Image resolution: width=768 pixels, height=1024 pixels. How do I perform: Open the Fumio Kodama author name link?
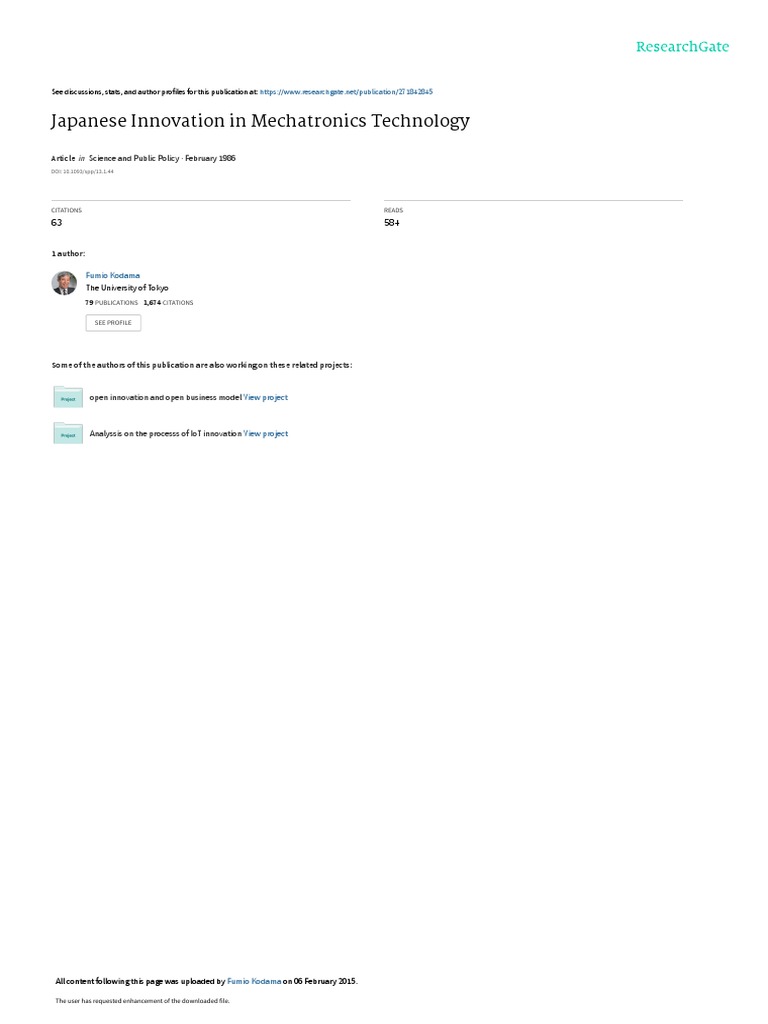[113, 276]
